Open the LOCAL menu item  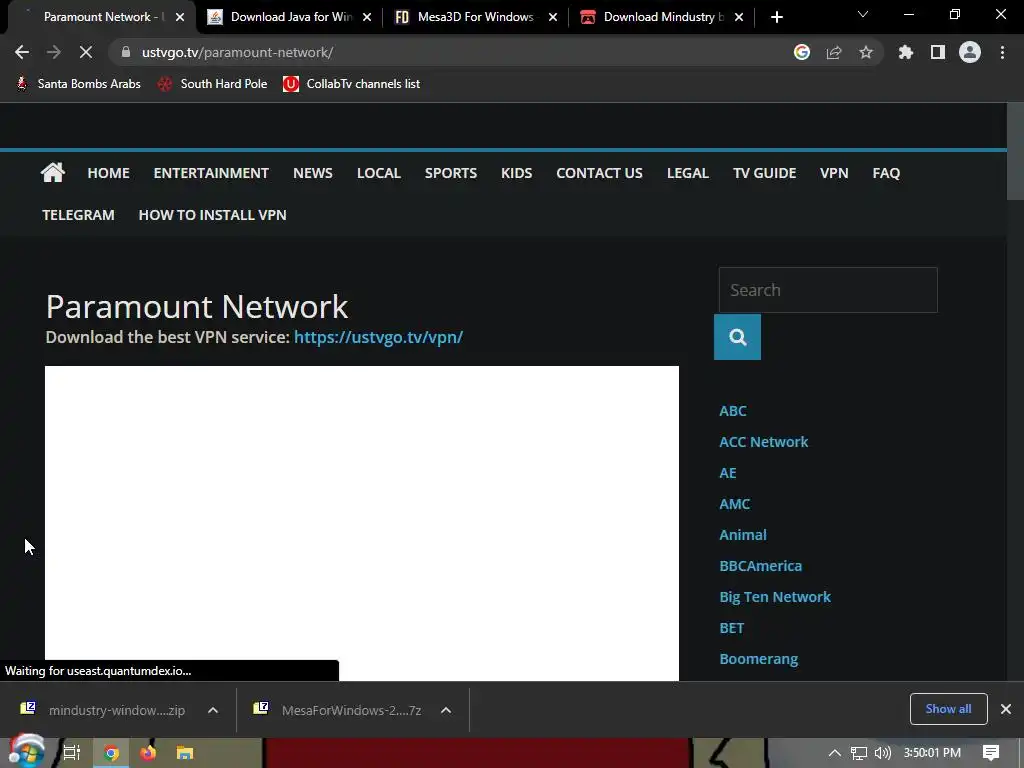point(379,173)
